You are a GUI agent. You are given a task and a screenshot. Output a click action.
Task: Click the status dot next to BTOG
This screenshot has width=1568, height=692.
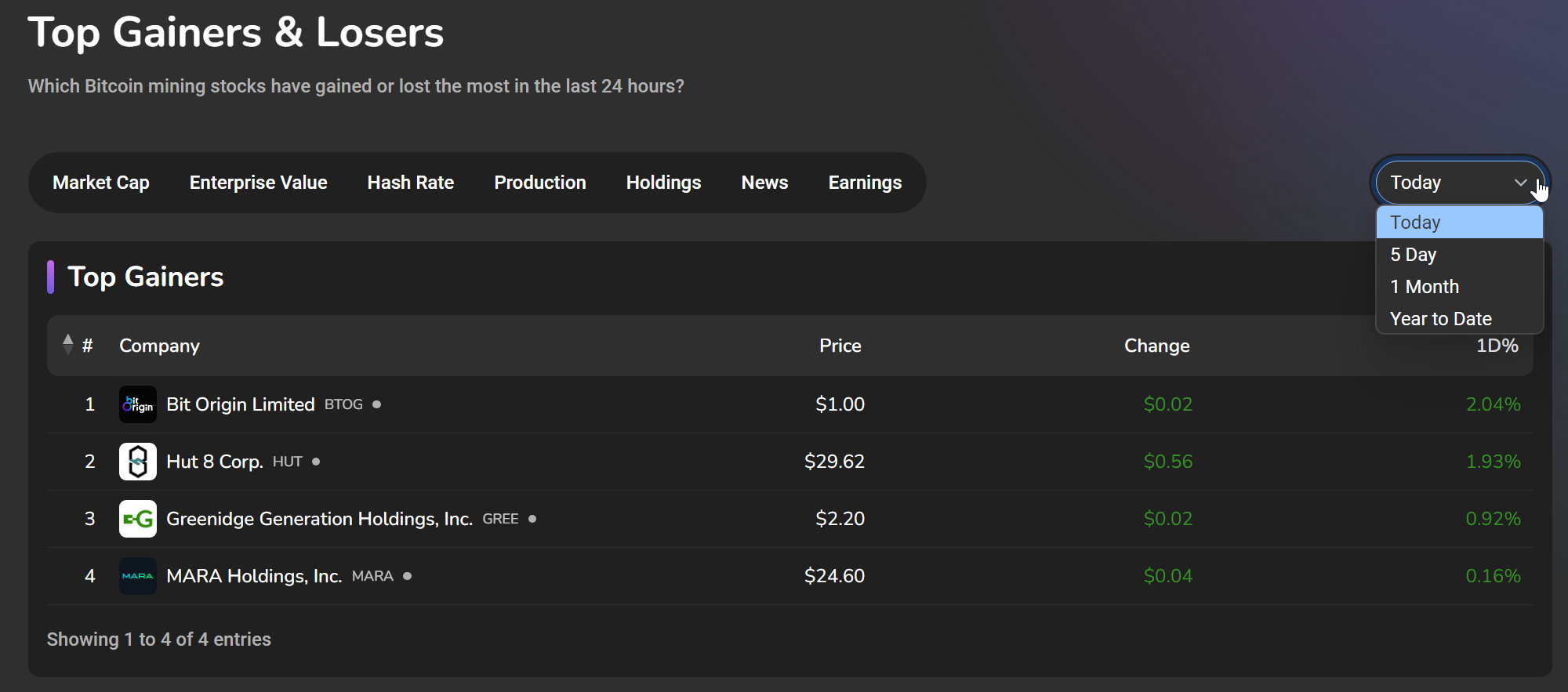[377, 404]
